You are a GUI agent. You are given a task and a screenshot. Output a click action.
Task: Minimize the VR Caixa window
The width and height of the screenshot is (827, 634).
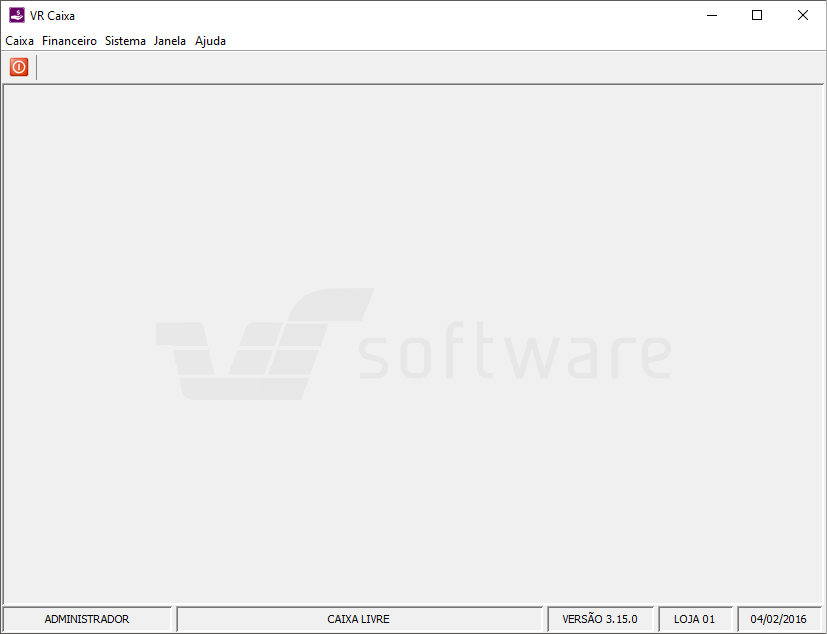pos(712,15)
